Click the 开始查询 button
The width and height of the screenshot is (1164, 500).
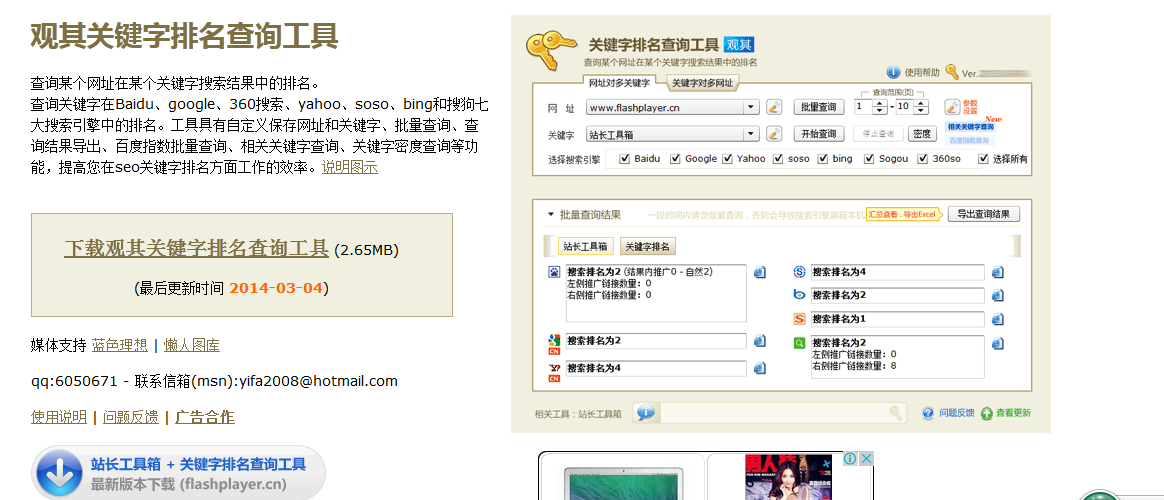[x=820, y=134]
